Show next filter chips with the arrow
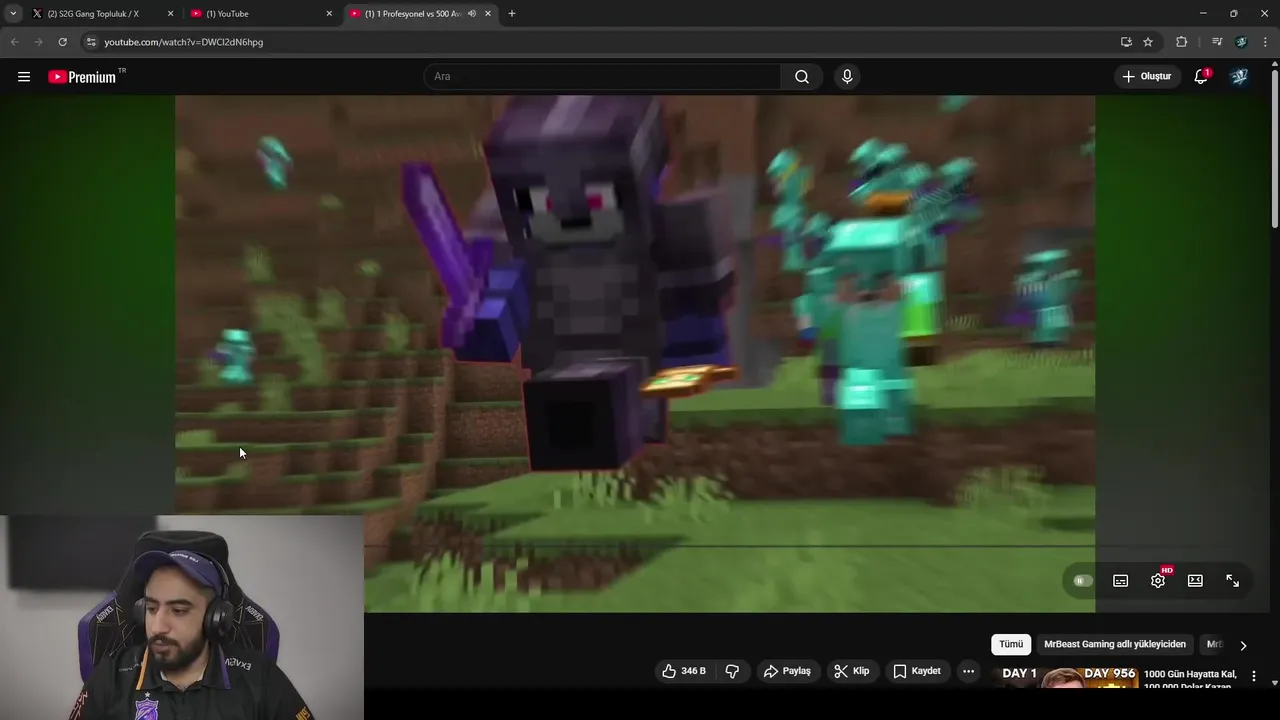Viewport: 1280px width, 720px height. [1243, 645]
